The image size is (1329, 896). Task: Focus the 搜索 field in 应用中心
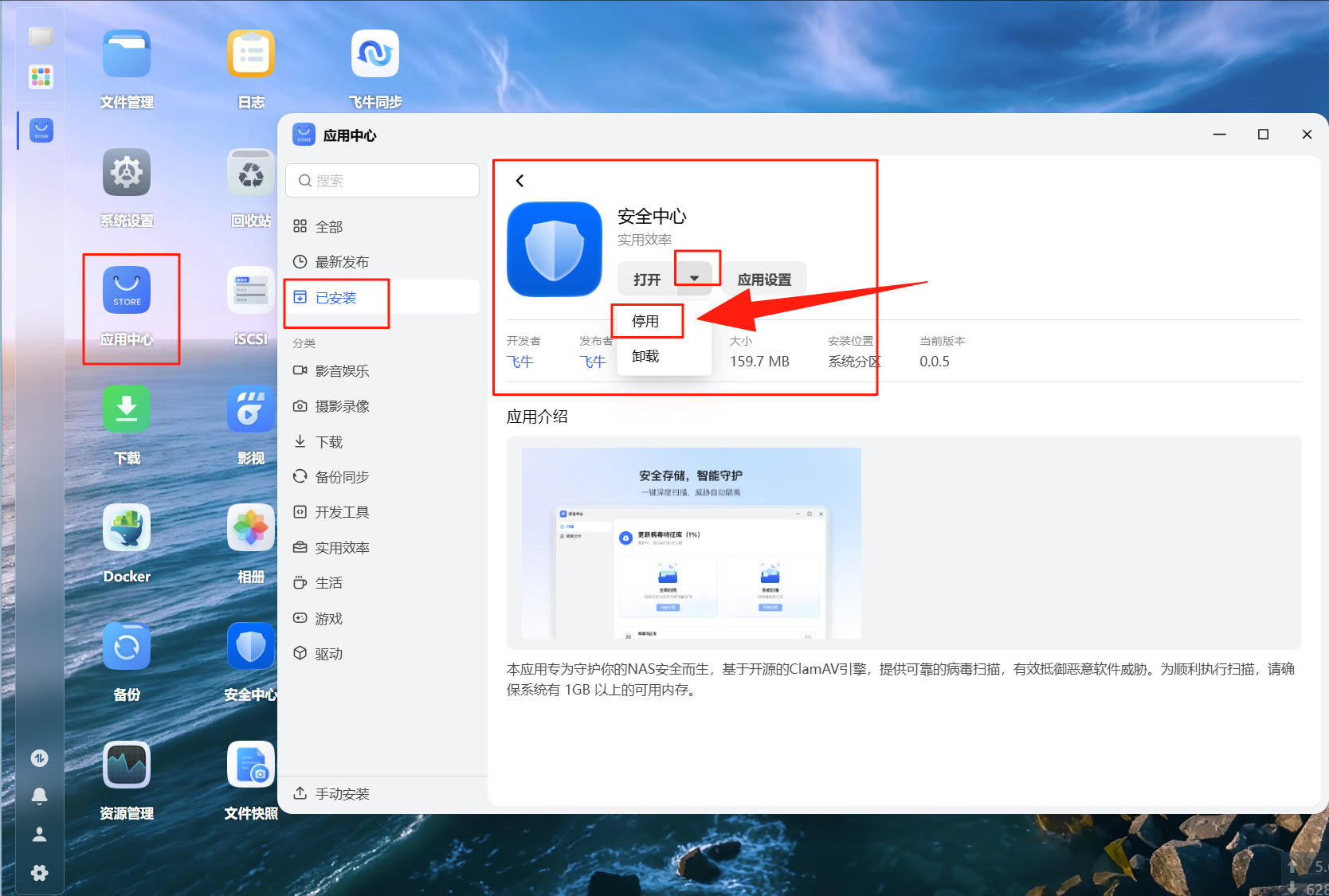click(x=382, y=181)
